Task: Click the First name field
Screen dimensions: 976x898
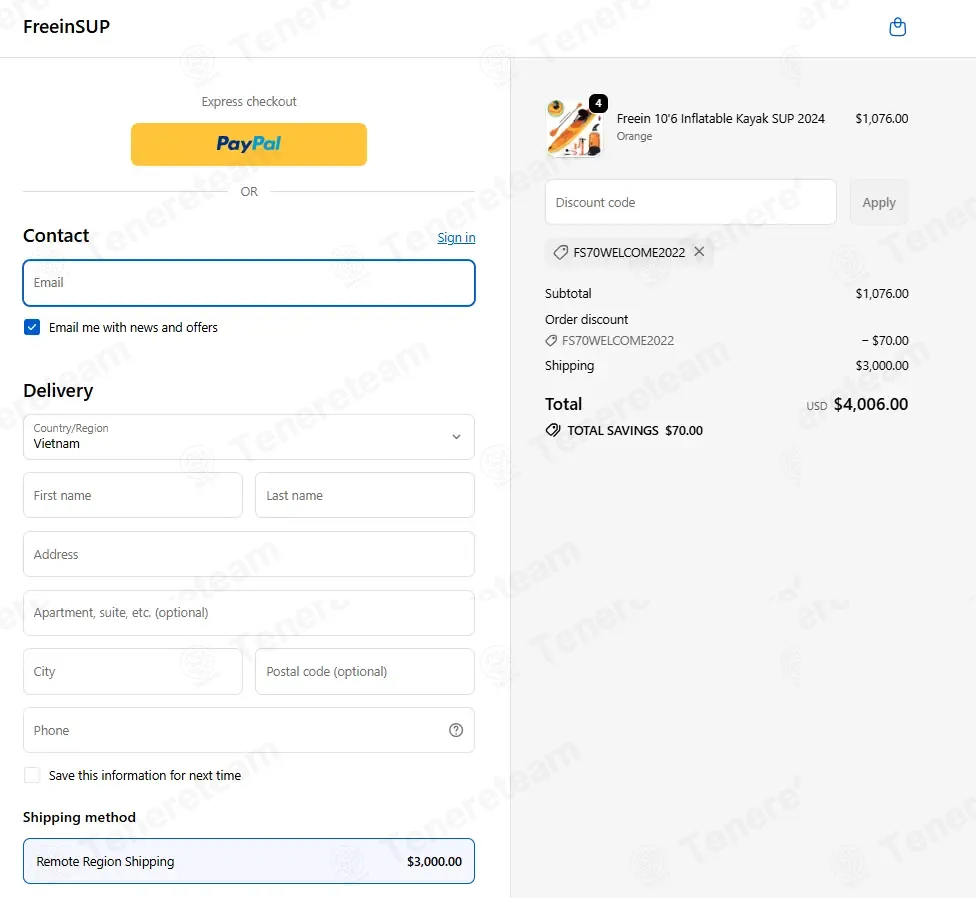Action: pyautogui.click(x=133, y=495)
